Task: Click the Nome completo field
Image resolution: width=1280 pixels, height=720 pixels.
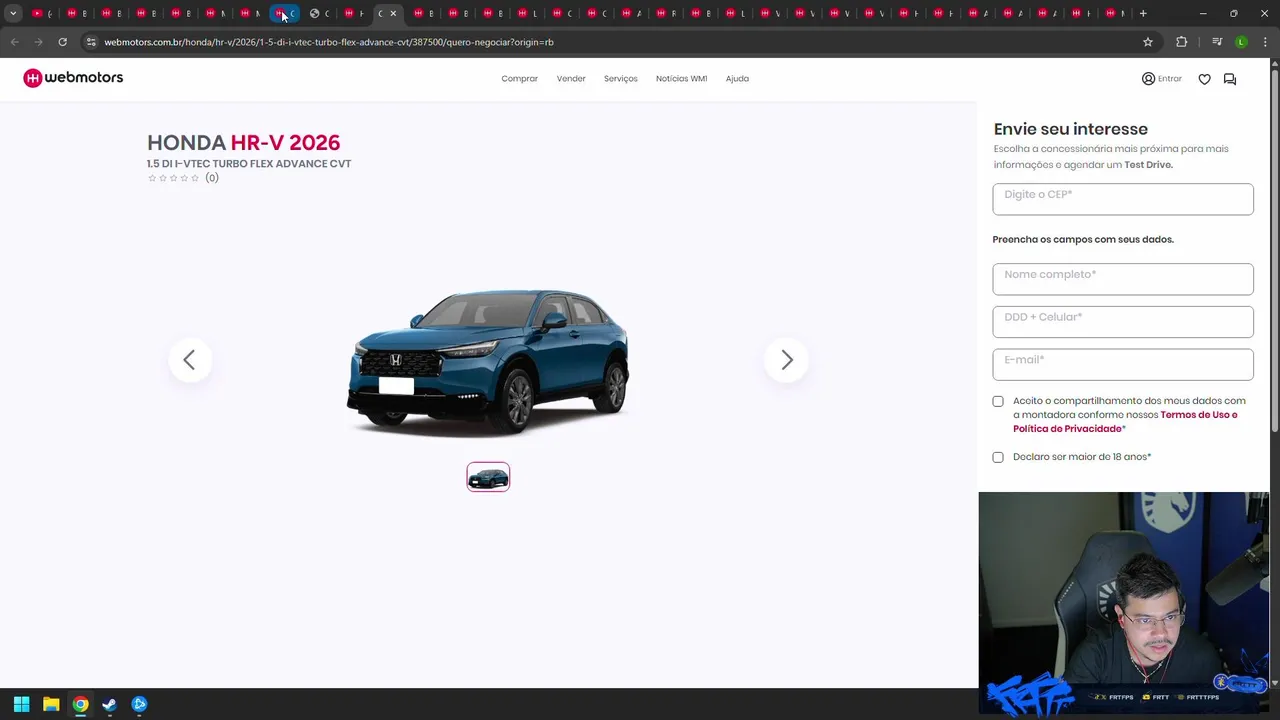Action: click(1123, 279)
